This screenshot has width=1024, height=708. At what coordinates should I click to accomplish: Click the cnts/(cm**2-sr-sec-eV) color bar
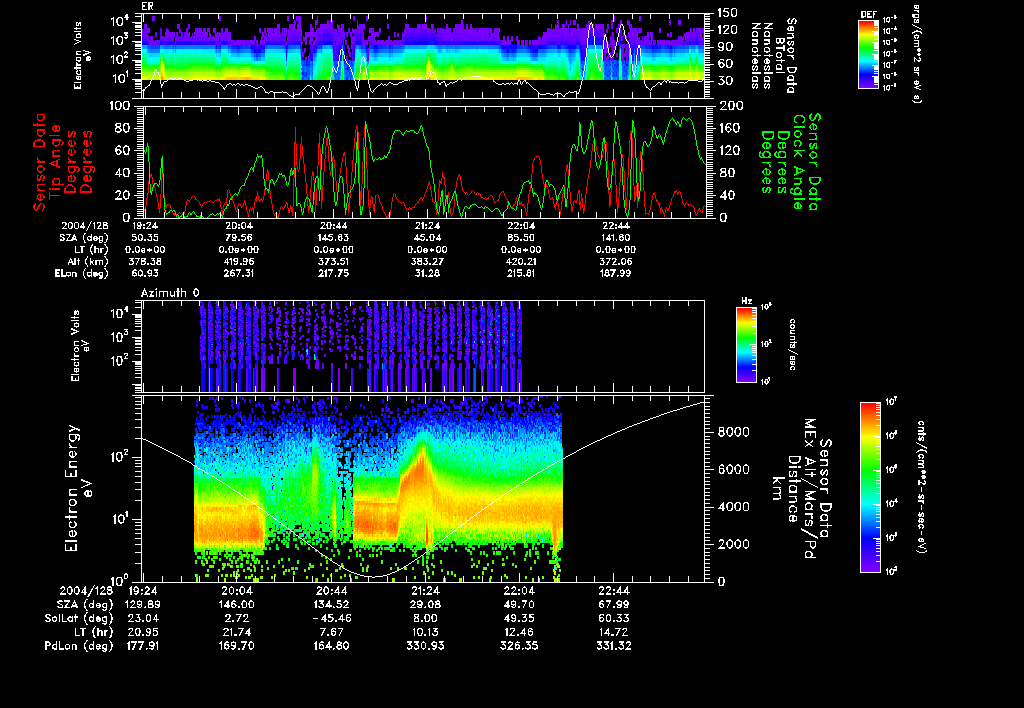(x=870, y=488)
